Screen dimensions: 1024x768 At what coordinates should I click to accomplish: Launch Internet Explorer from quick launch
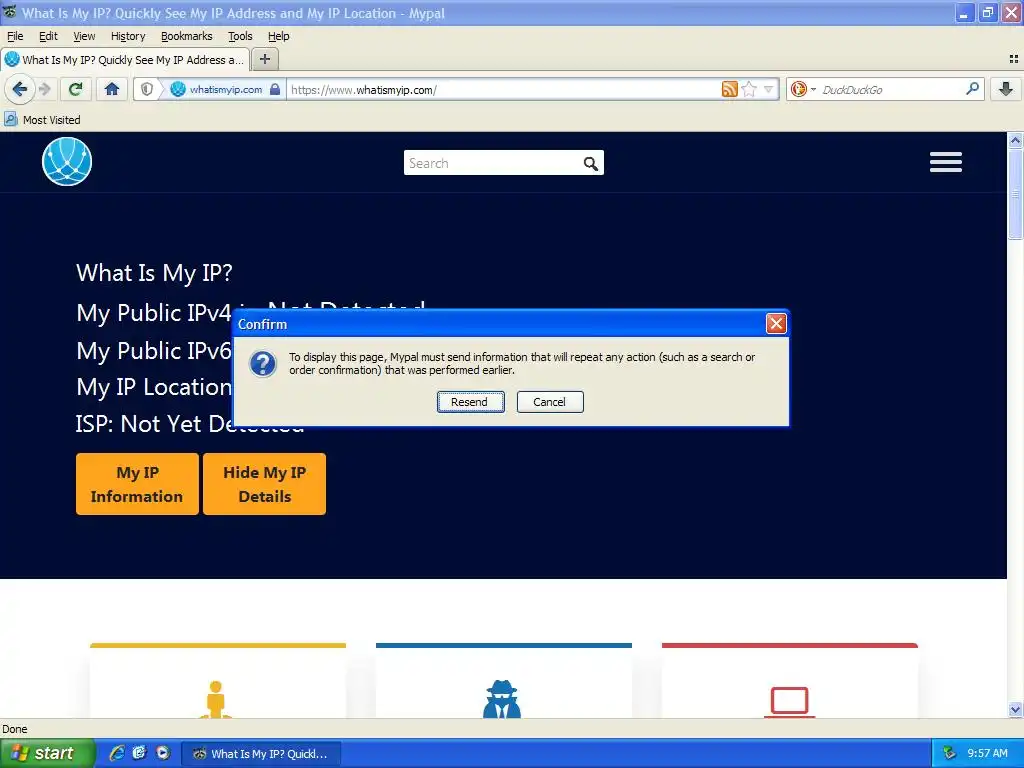(117, 753)
